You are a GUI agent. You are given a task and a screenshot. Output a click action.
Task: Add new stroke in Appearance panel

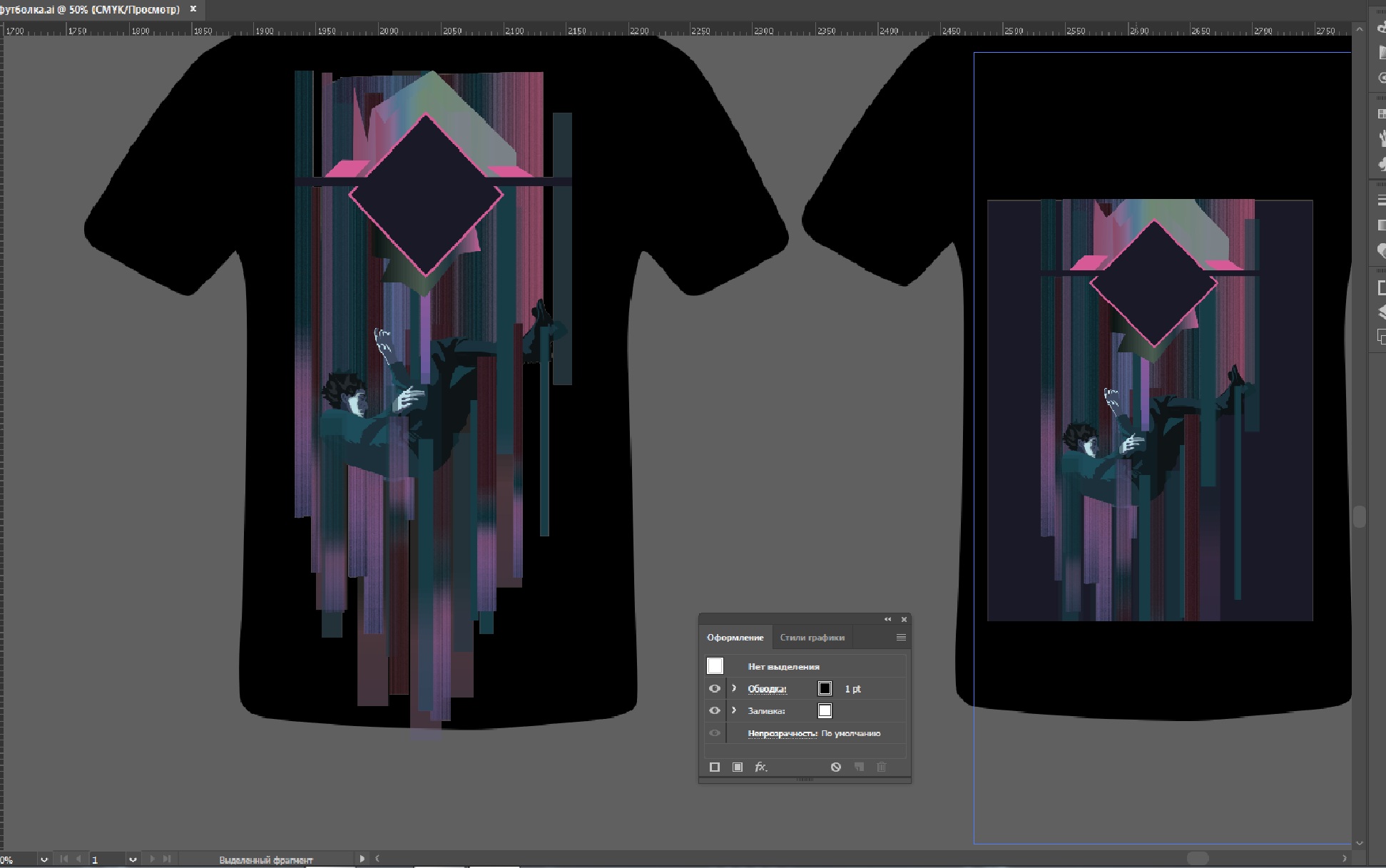tap(715, 767)
